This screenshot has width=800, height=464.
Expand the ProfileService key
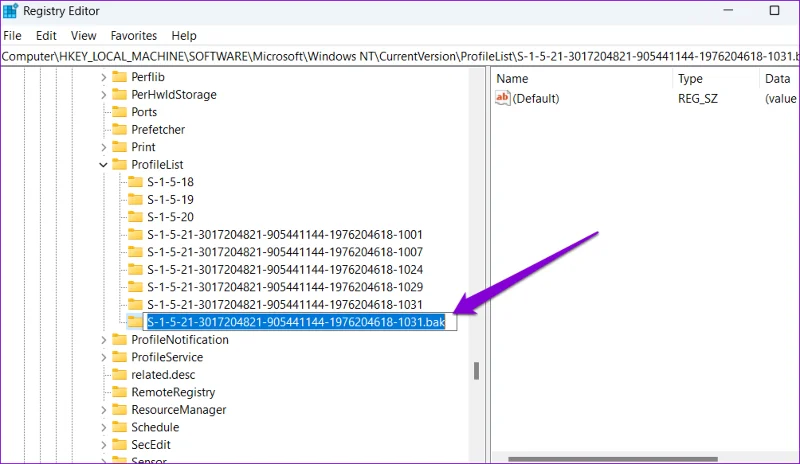pyautogui.click(x=104, y=357)
